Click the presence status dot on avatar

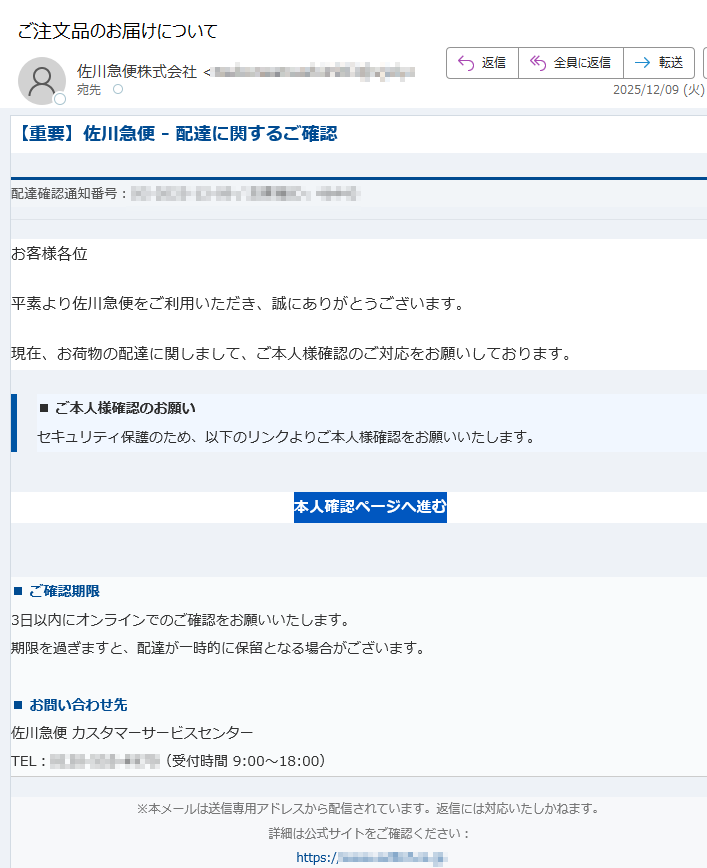(x=60, y=99)
